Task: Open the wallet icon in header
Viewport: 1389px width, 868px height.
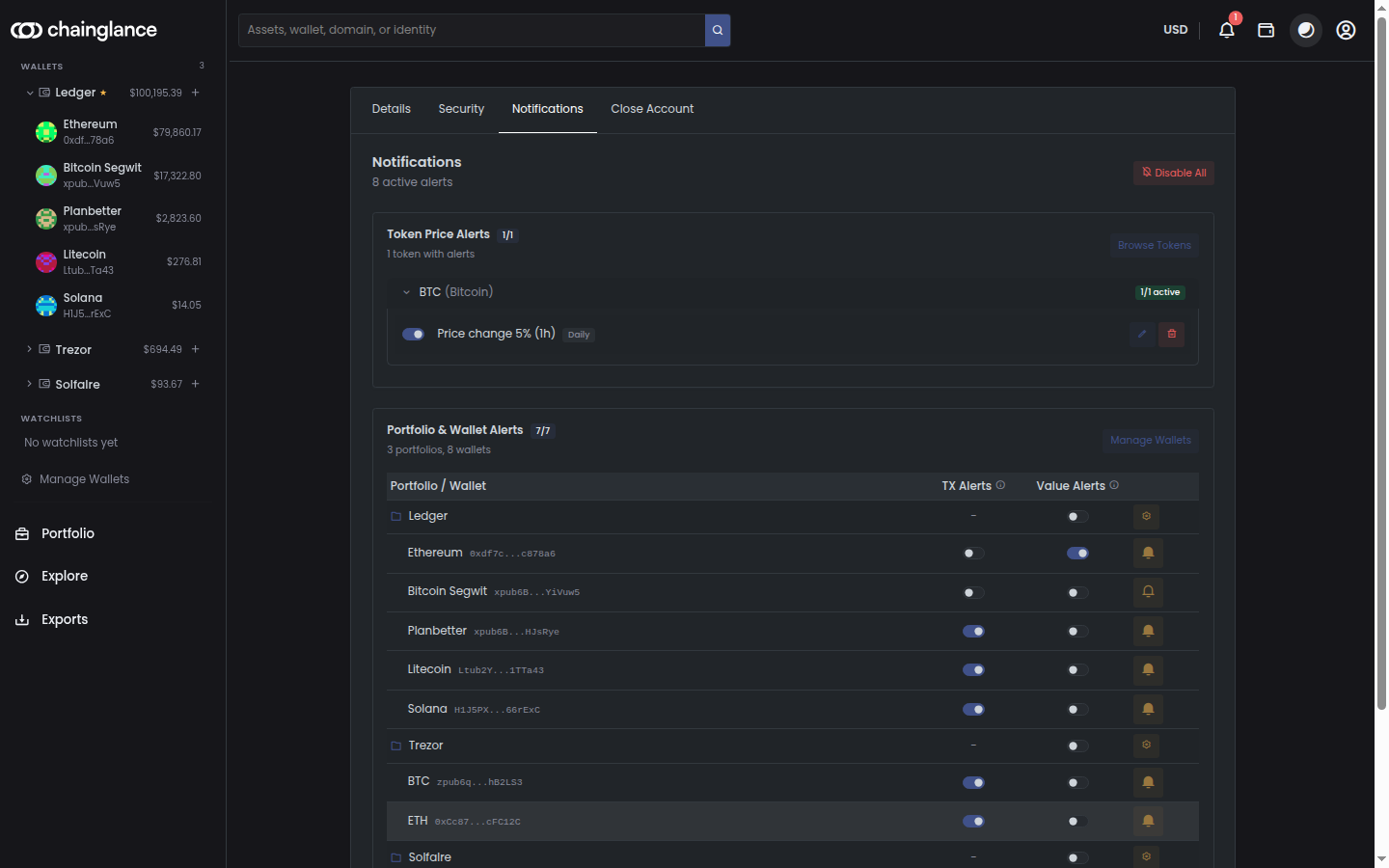Action: tap(1266, 30)
